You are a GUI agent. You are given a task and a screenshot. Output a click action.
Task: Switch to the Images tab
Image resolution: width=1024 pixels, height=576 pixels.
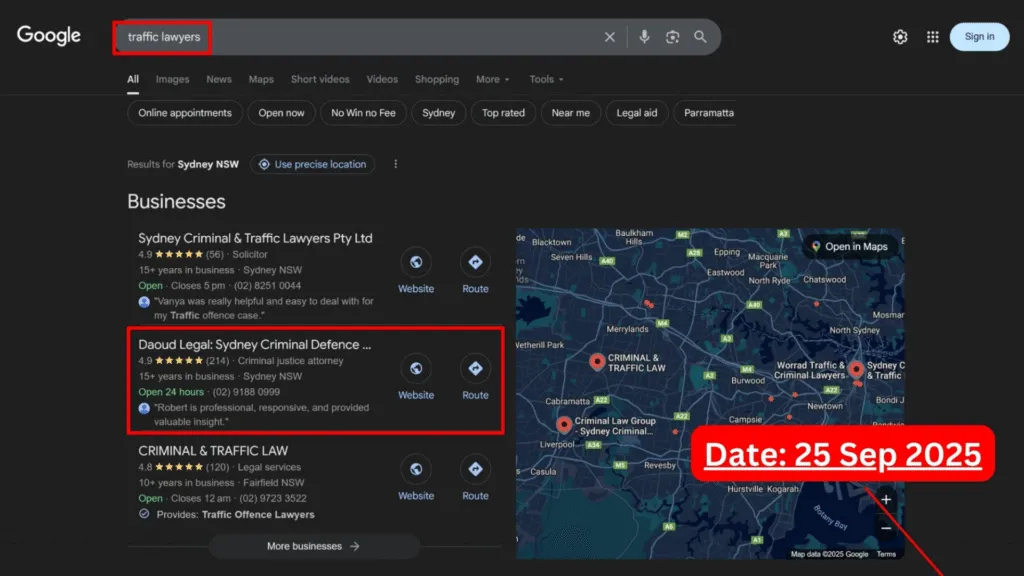(x=172, y=80)
